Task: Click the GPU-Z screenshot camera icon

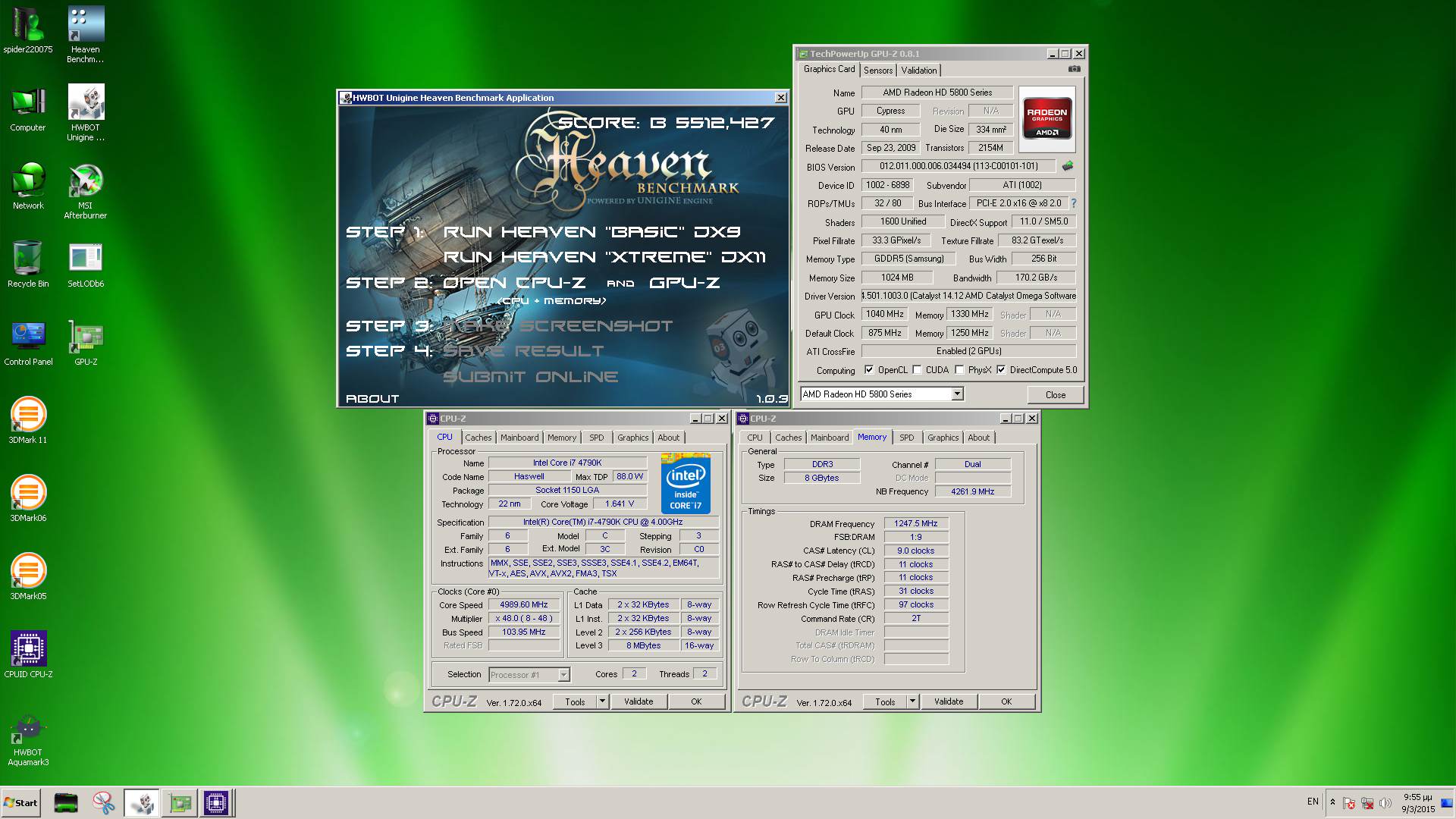Action: click(1075, 69)
